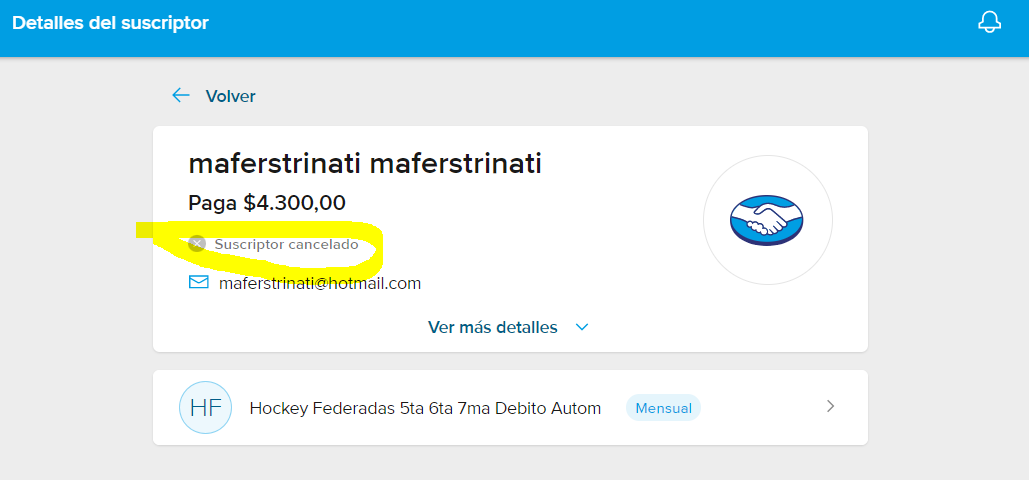This screenshot has width=1029, height=480.
Task: Click the circular frame around the logo
Action: 768,220
